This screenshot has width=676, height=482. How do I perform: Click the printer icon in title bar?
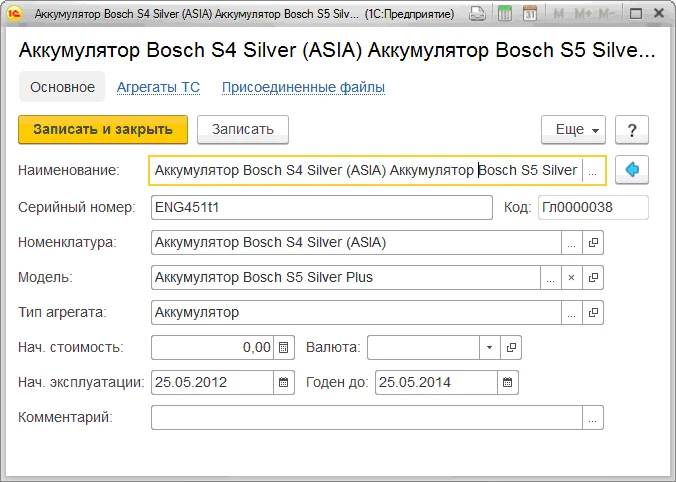tap(479, 15)
